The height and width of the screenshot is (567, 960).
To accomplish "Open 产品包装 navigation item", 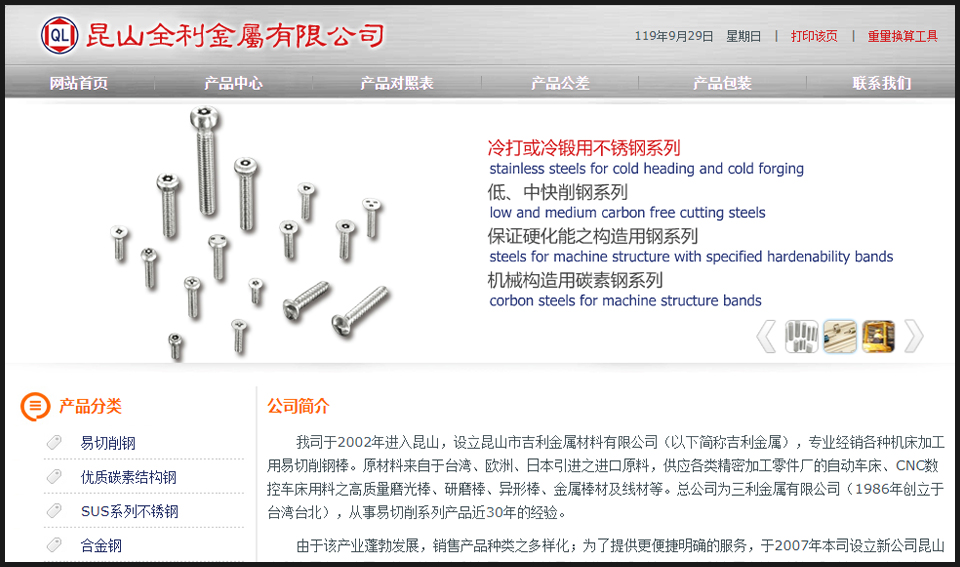I will point(722,83).
